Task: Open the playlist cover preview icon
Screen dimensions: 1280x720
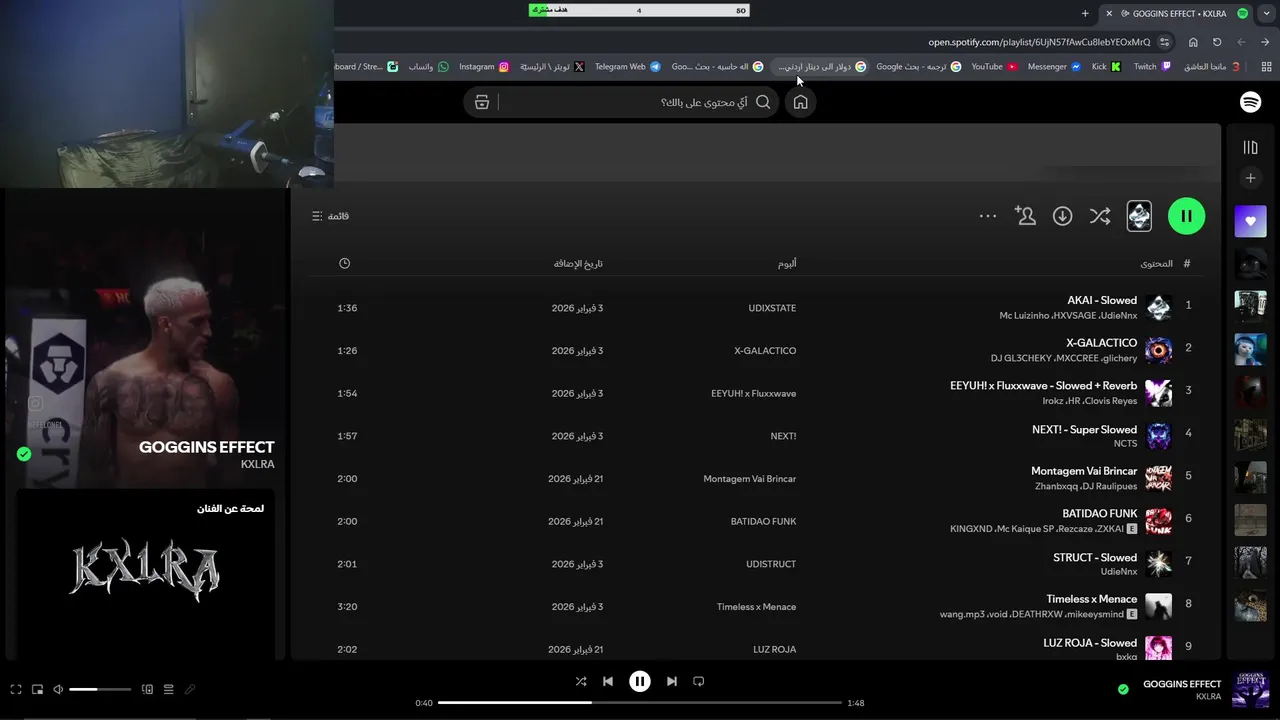Action: click(x=1139, y=216)
